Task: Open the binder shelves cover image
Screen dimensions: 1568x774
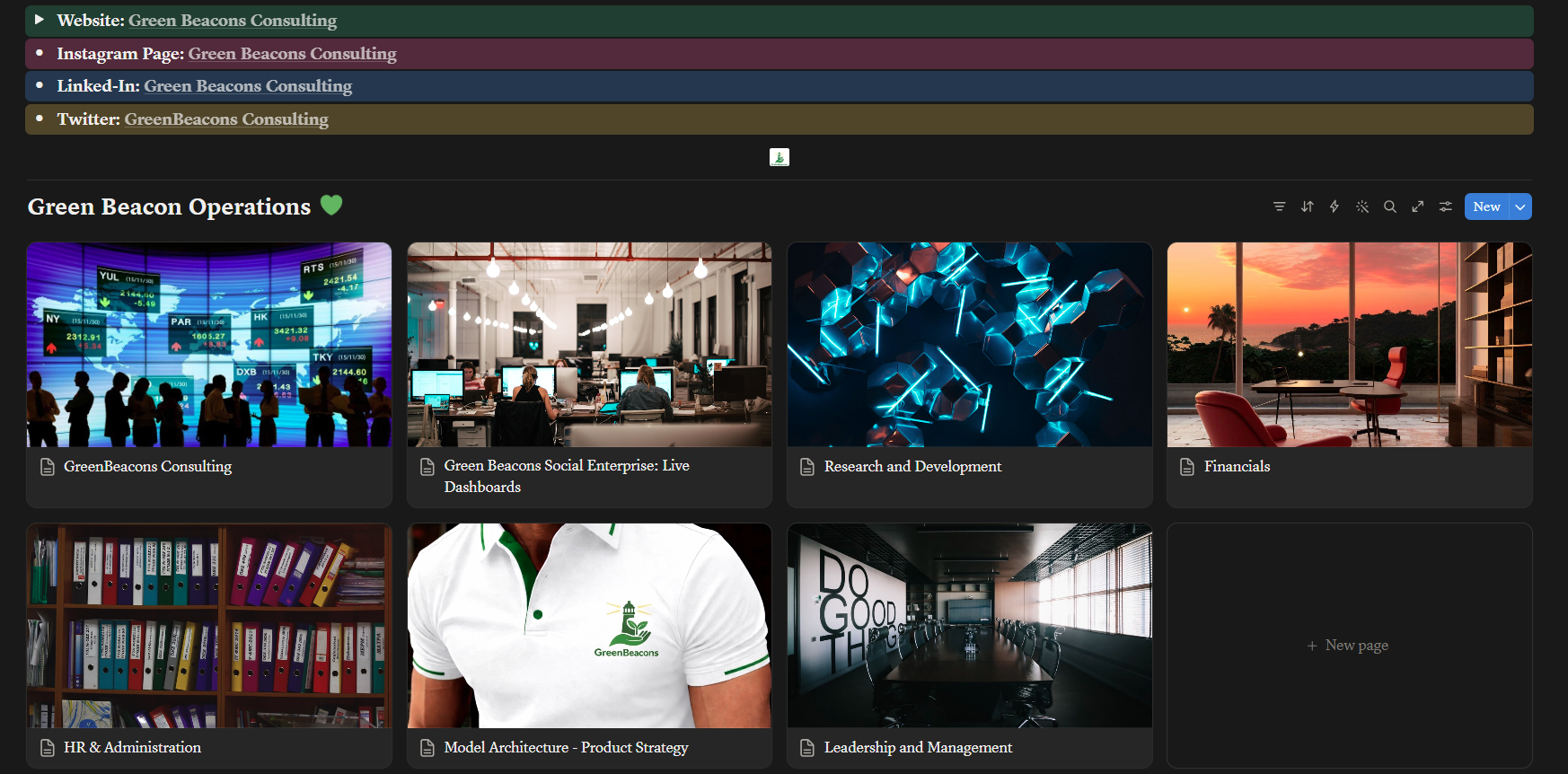Action: 209,626
